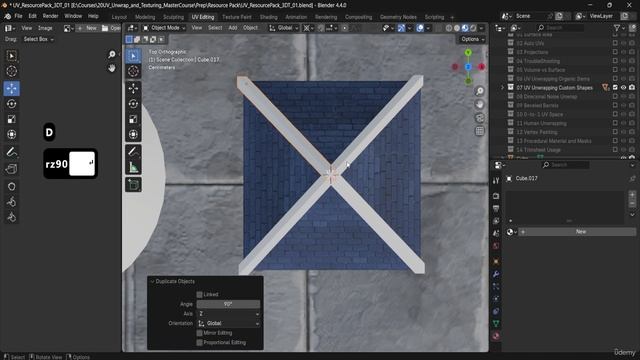This screenshot has height=360, width=640.
Task: Switch perspective/orthographic with the grid icon
Action: pos(480,131)
